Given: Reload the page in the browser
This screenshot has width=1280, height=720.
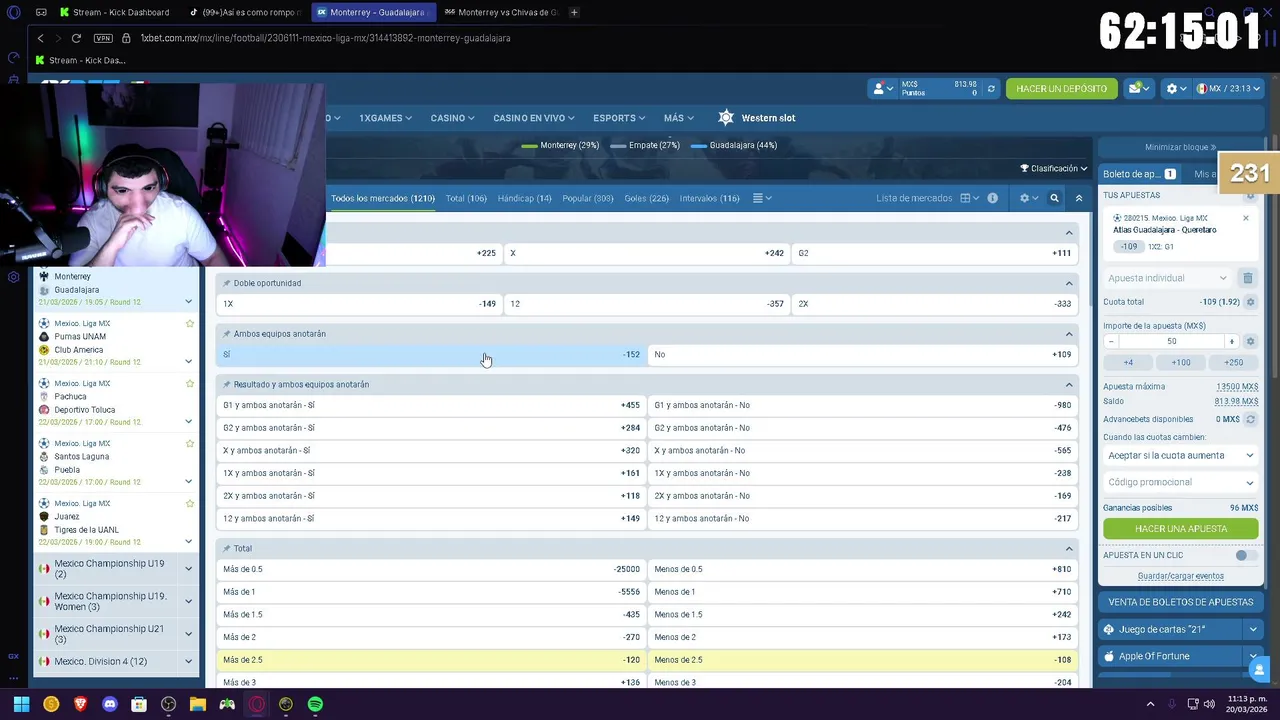Looking at the screenshot, I should [76, 38].
